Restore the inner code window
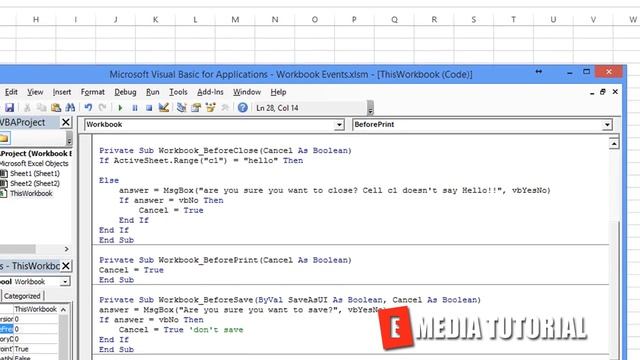640x360 pixels. 603,92
